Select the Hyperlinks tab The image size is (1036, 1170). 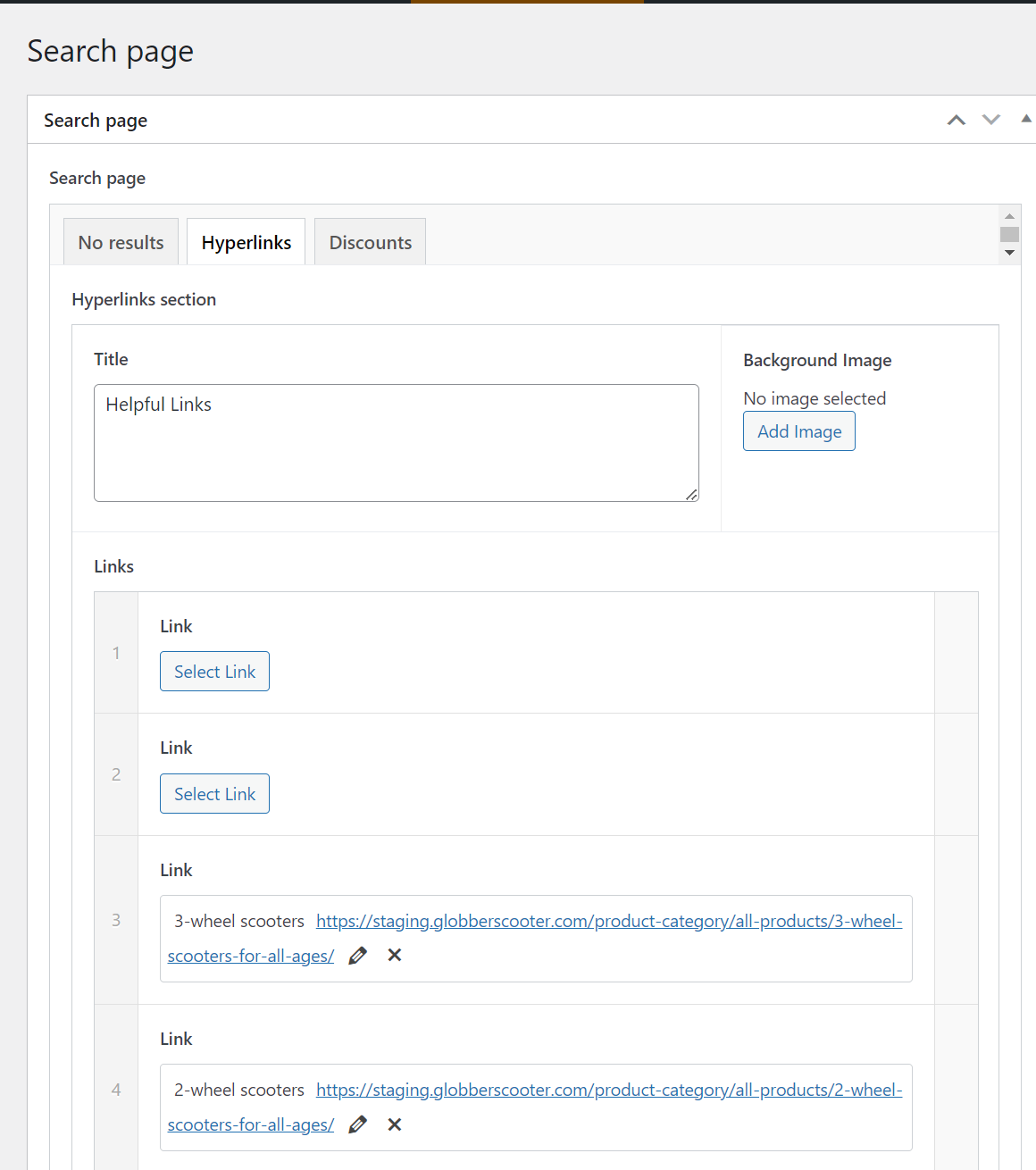(246, 241)
